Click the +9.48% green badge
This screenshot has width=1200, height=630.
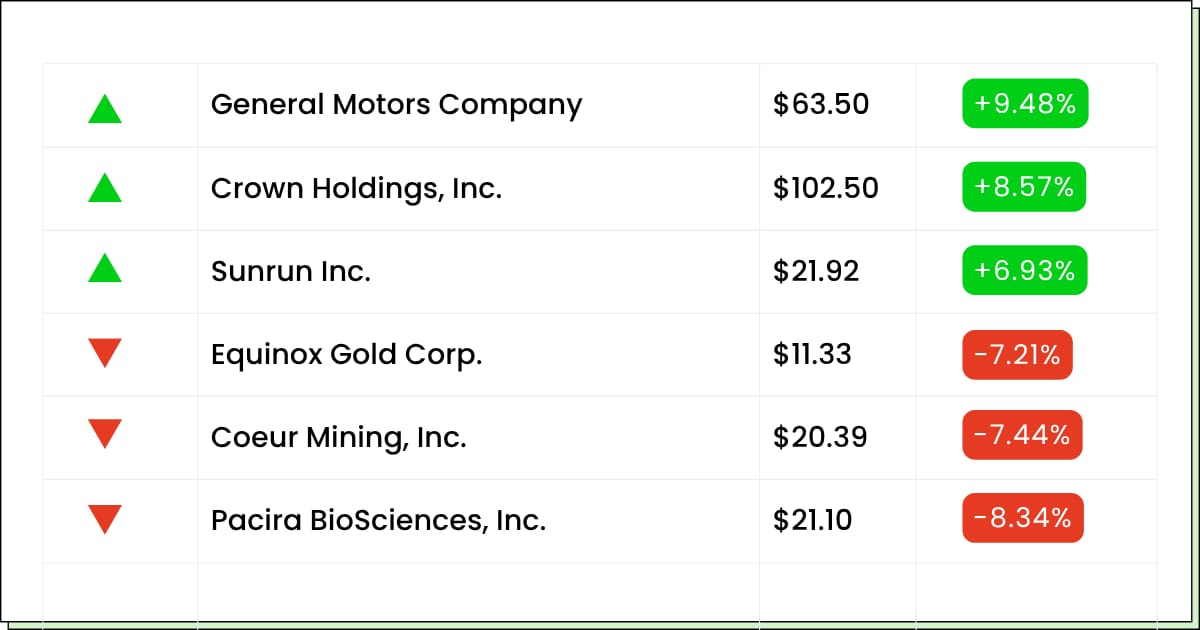(1025, 104)
